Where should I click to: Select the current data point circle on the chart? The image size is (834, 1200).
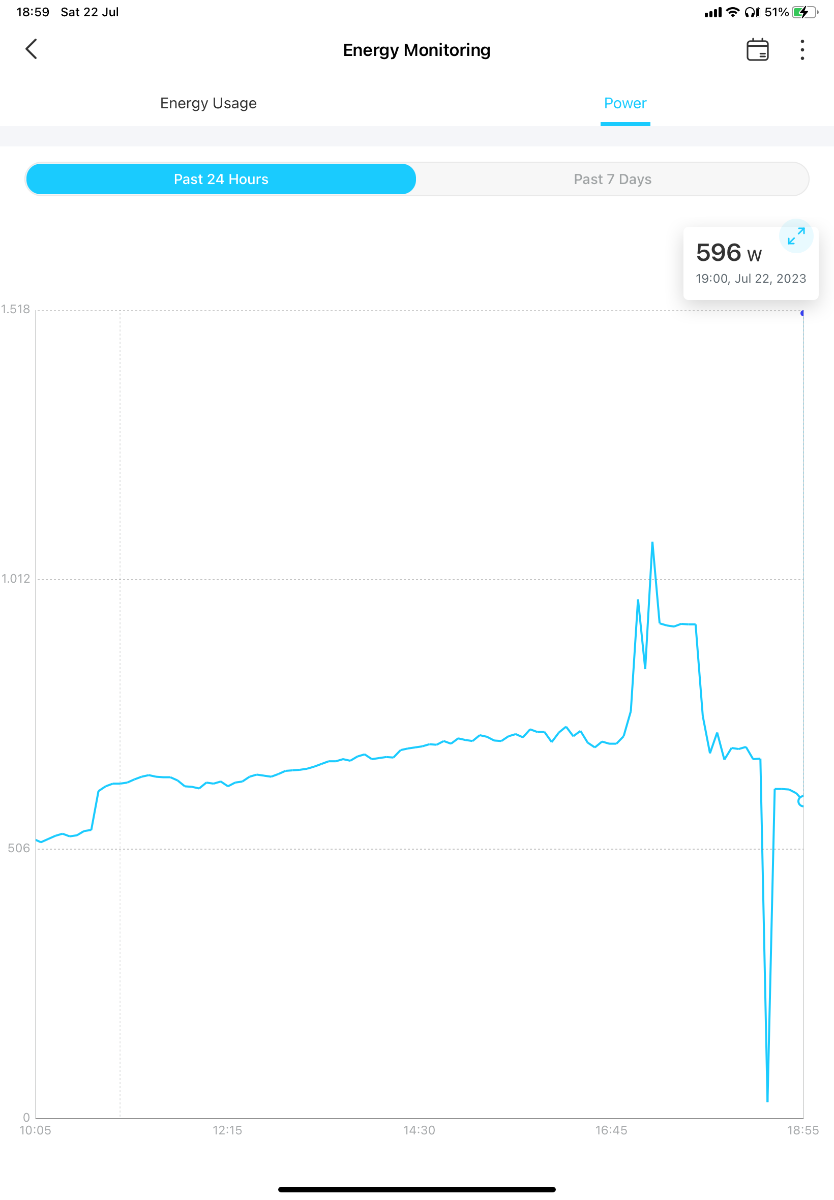click(x=802, y=801)
